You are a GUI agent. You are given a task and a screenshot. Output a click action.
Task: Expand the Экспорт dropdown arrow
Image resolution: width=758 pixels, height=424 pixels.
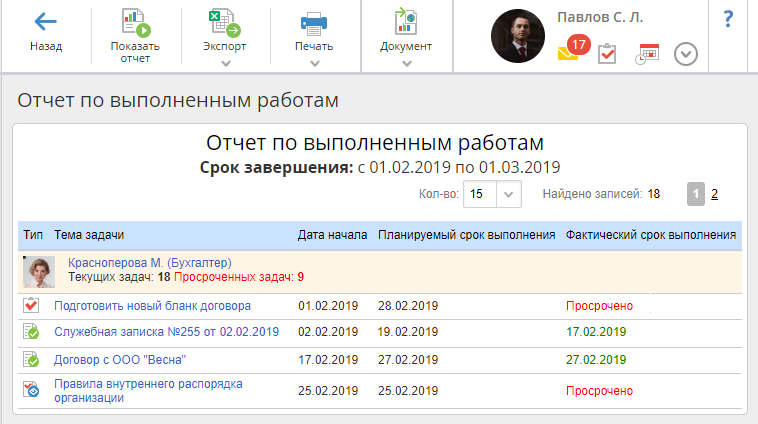225,63
